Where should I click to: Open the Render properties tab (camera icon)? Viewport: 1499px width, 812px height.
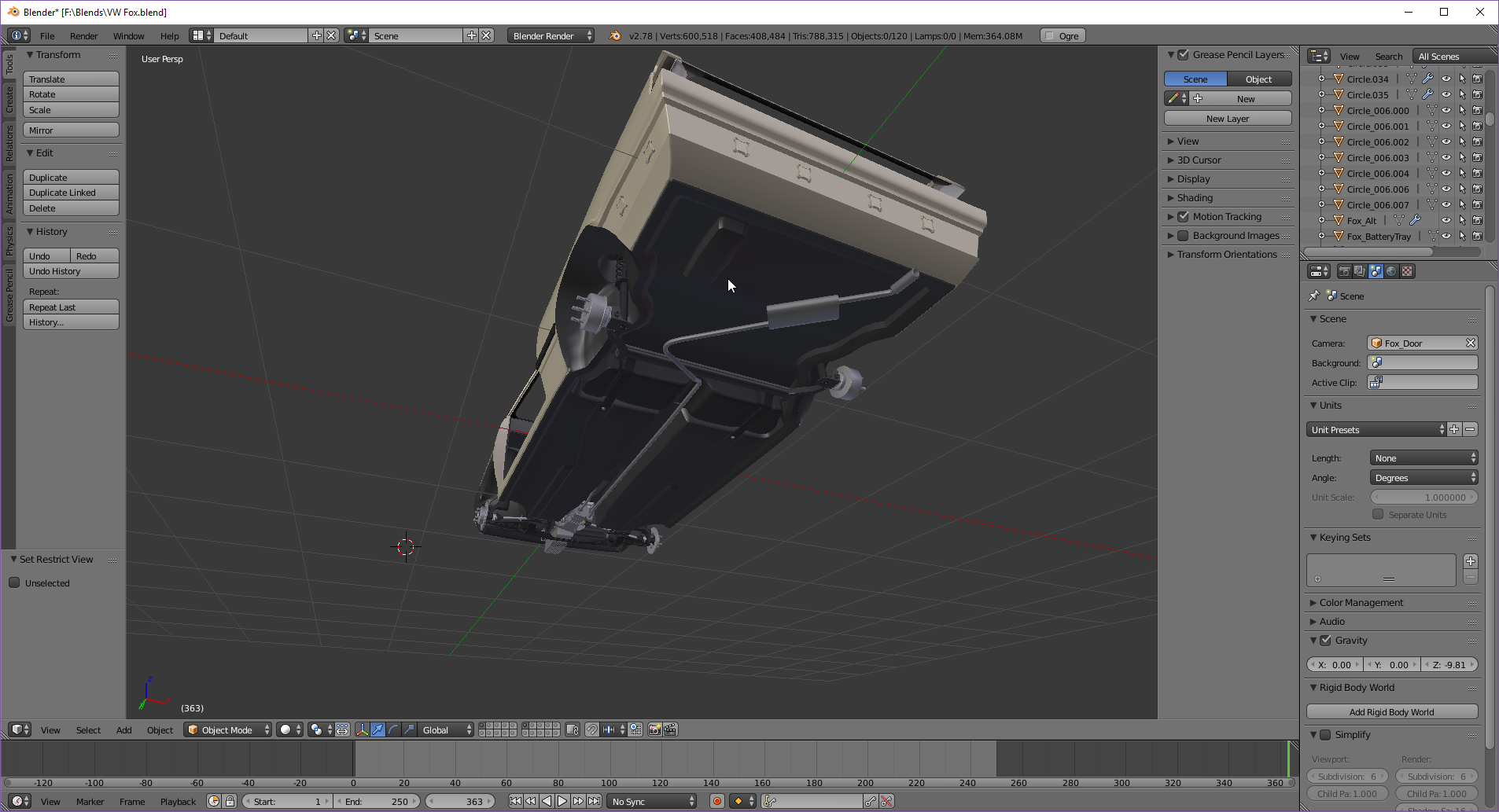pyautogui.click(x=1345, y=271)
